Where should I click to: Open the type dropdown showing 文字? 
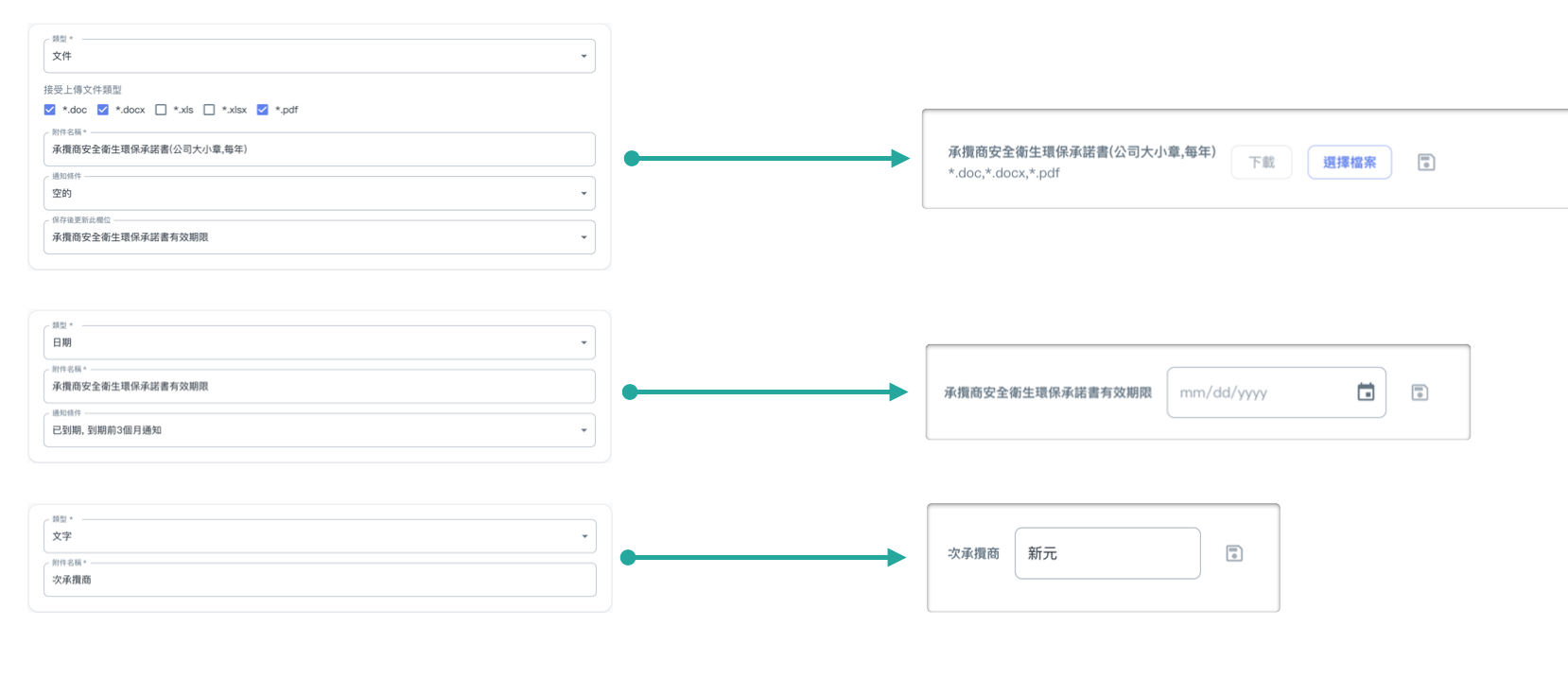(319, 536)
